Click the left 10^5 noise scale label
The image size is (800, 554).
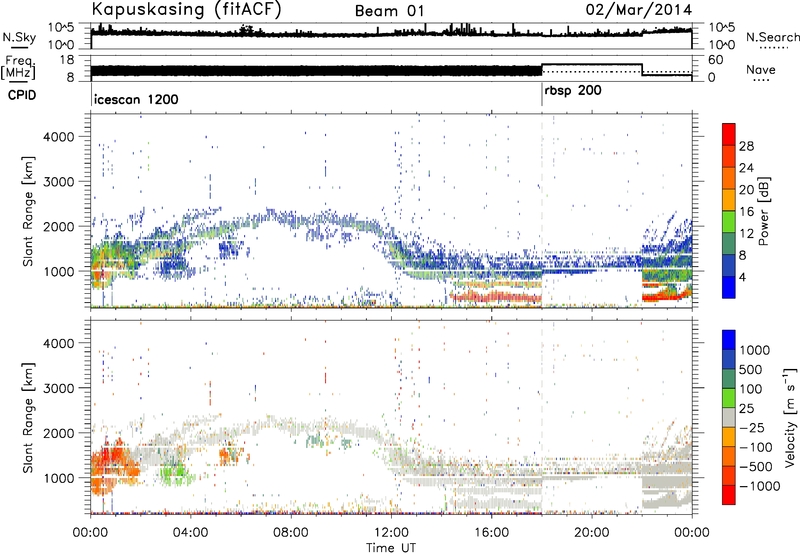[62, 27]
